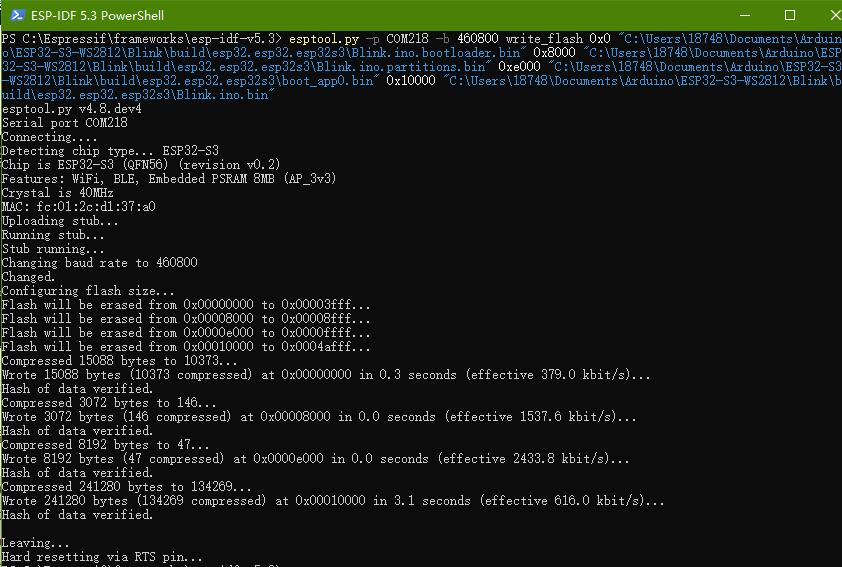842x567 pixels.
Task: Click the erase line ending 0x0000ffff
Action: click(186, 333)
